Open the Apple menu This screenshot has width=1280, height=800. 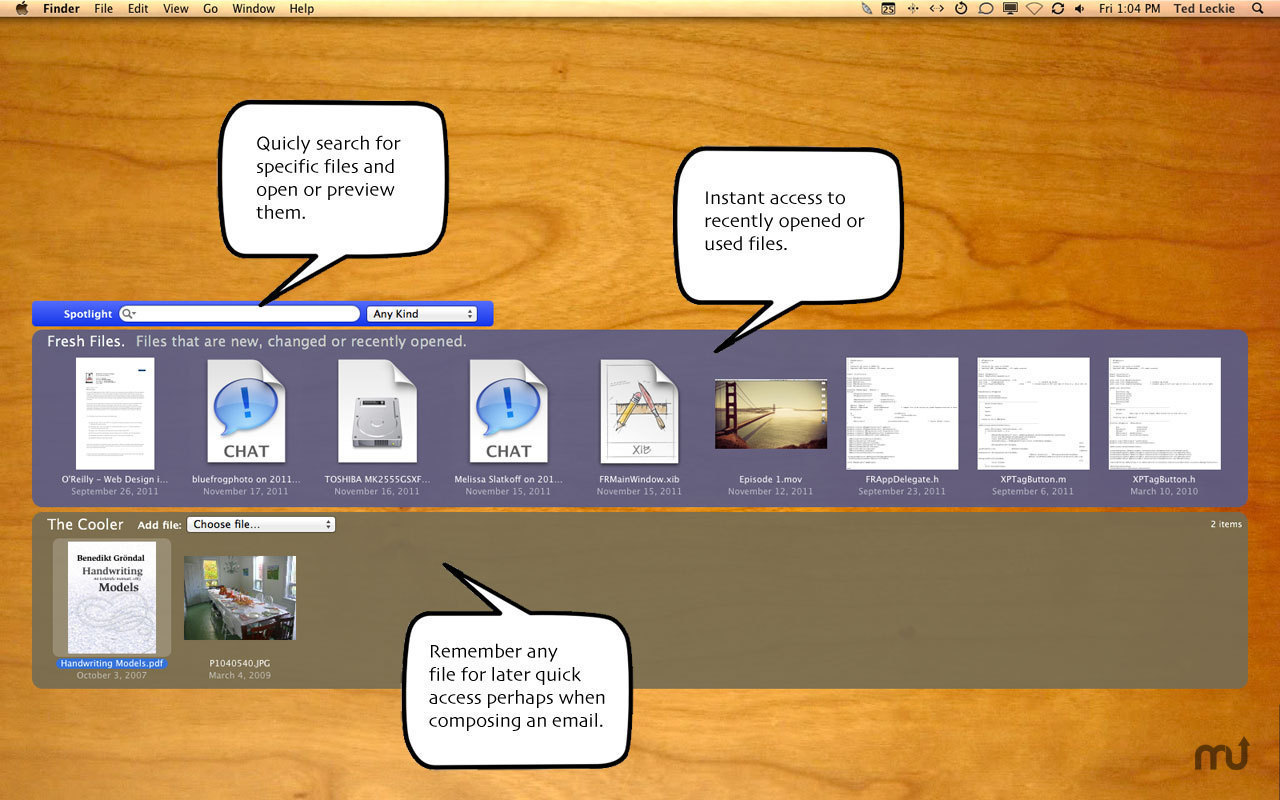click(x=21, y=9)
